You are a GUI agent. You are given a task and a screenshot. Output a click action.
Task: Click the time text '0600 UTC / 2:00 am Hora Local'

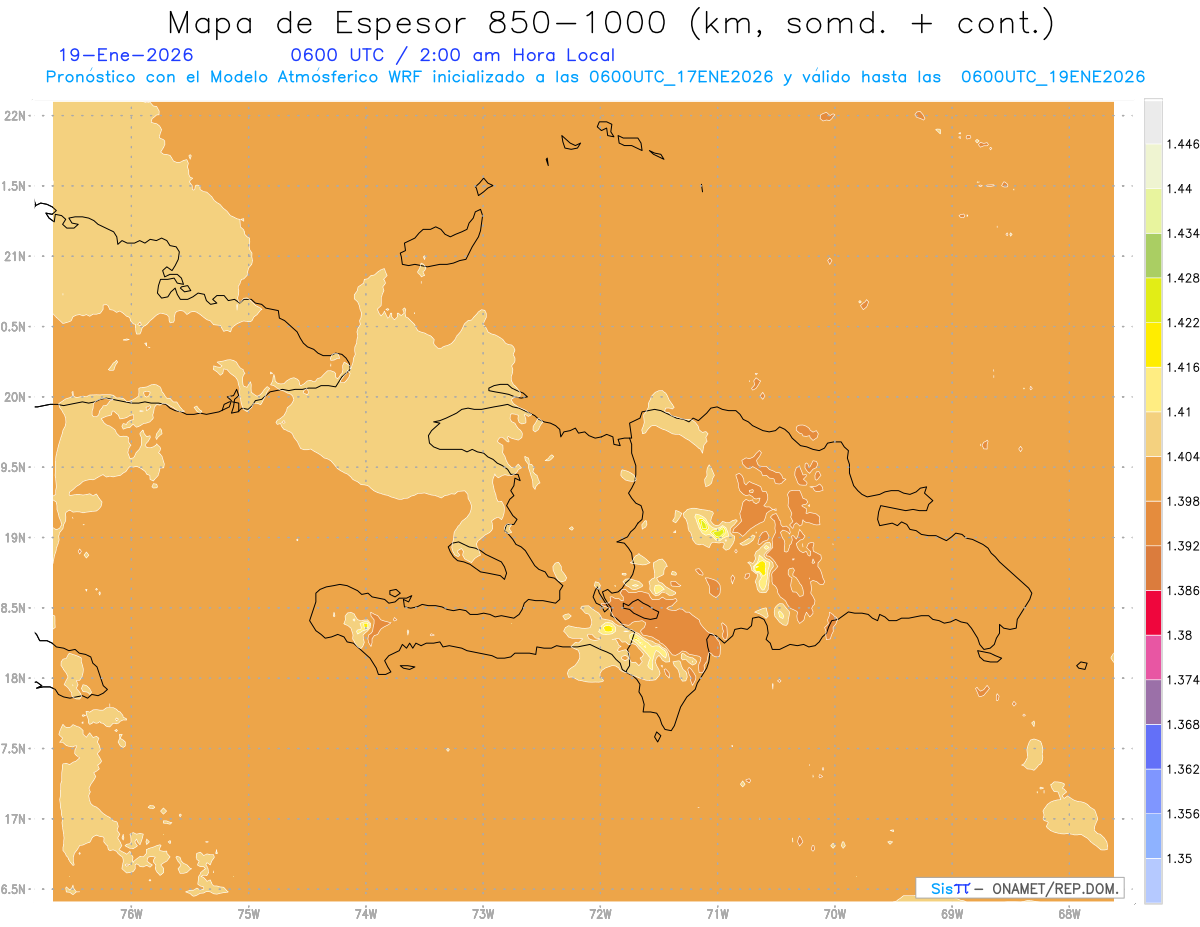click(452, 56)
